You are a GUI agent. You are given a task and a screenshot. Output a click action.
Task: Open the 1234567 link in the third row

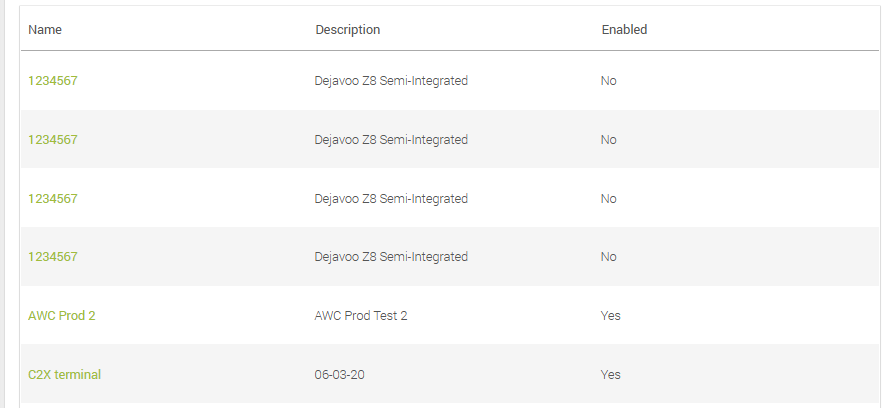pos(52,199)
